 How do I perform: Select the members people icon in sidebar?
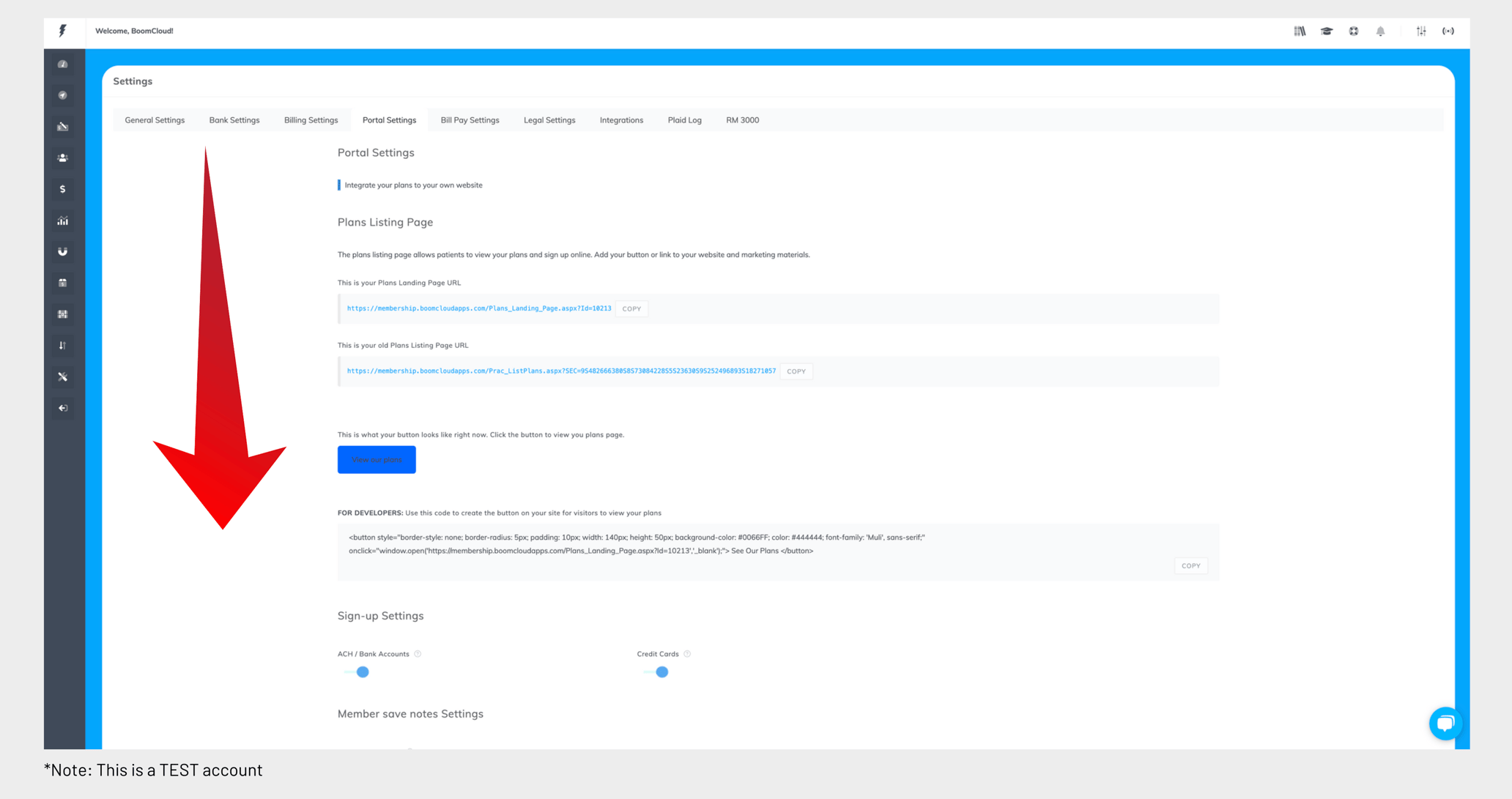tap(62, 157)
